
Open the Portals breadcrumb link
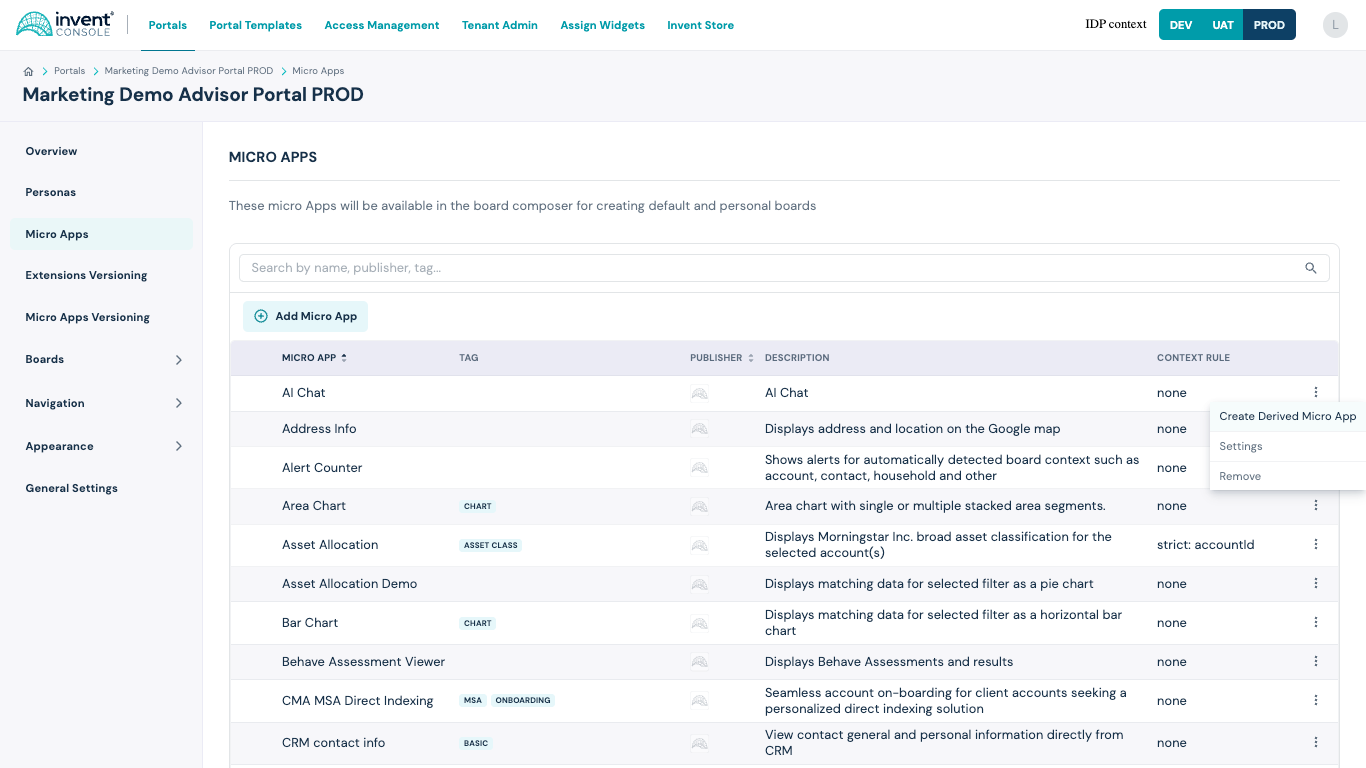69,71
